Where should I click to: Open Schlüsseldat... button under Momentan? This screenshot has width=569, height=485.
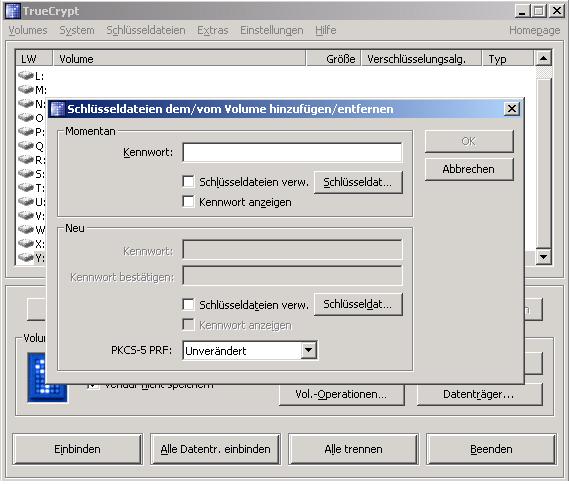(358, 182)
